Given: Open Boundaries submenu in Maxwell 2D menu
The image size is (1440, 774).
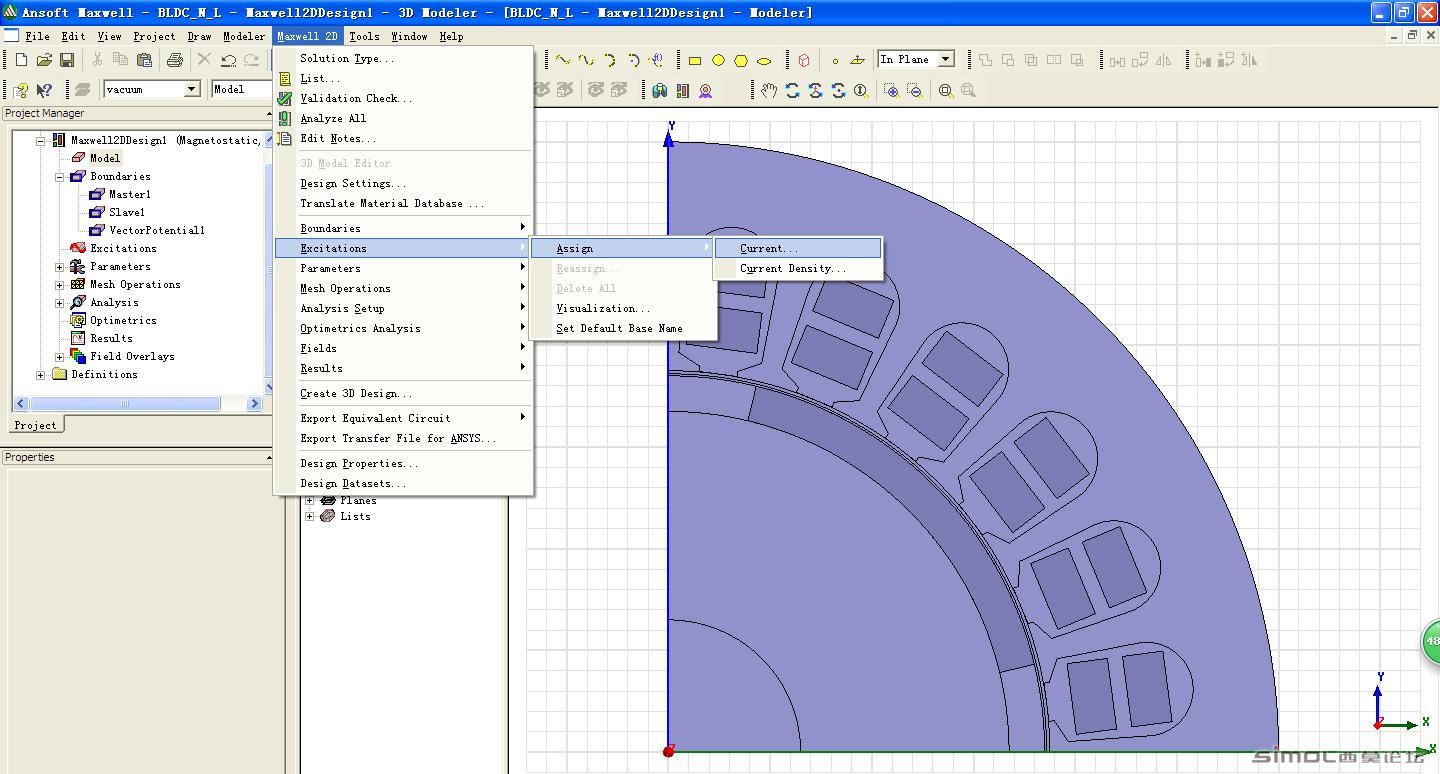Looking at the screenshot, I should click(403, 228).
